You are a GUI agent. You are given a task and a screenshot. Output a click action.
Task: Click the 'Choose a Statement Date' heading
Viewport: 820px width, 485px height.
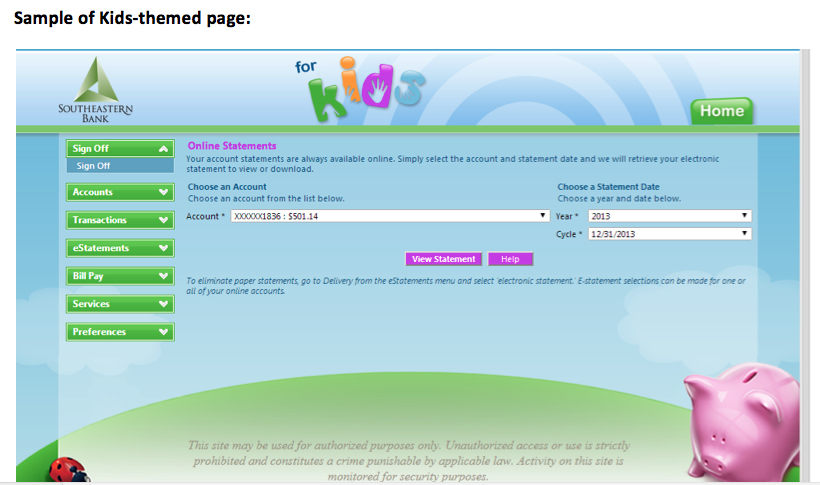(x=608, y=187)
